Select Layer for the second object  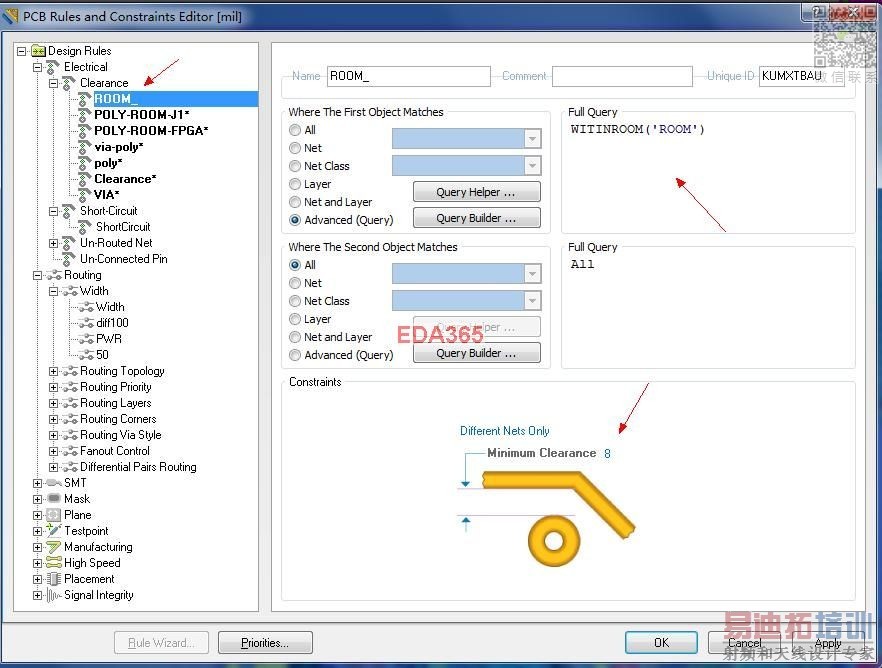295,319
